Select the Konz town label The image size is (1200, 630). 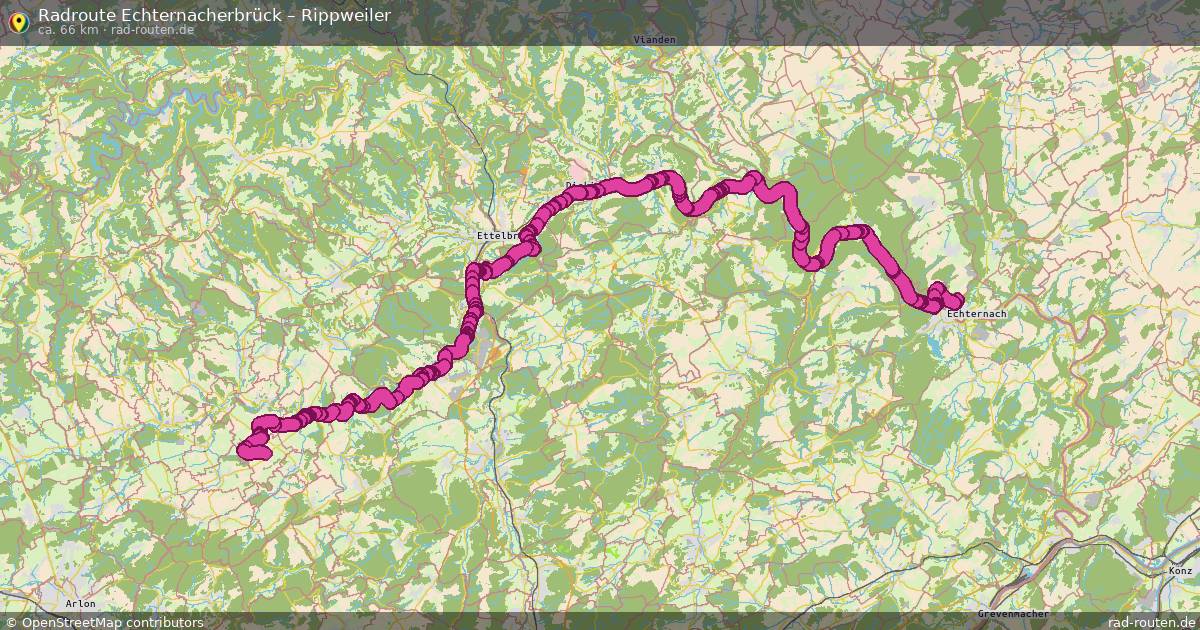tap(1180, 570)
